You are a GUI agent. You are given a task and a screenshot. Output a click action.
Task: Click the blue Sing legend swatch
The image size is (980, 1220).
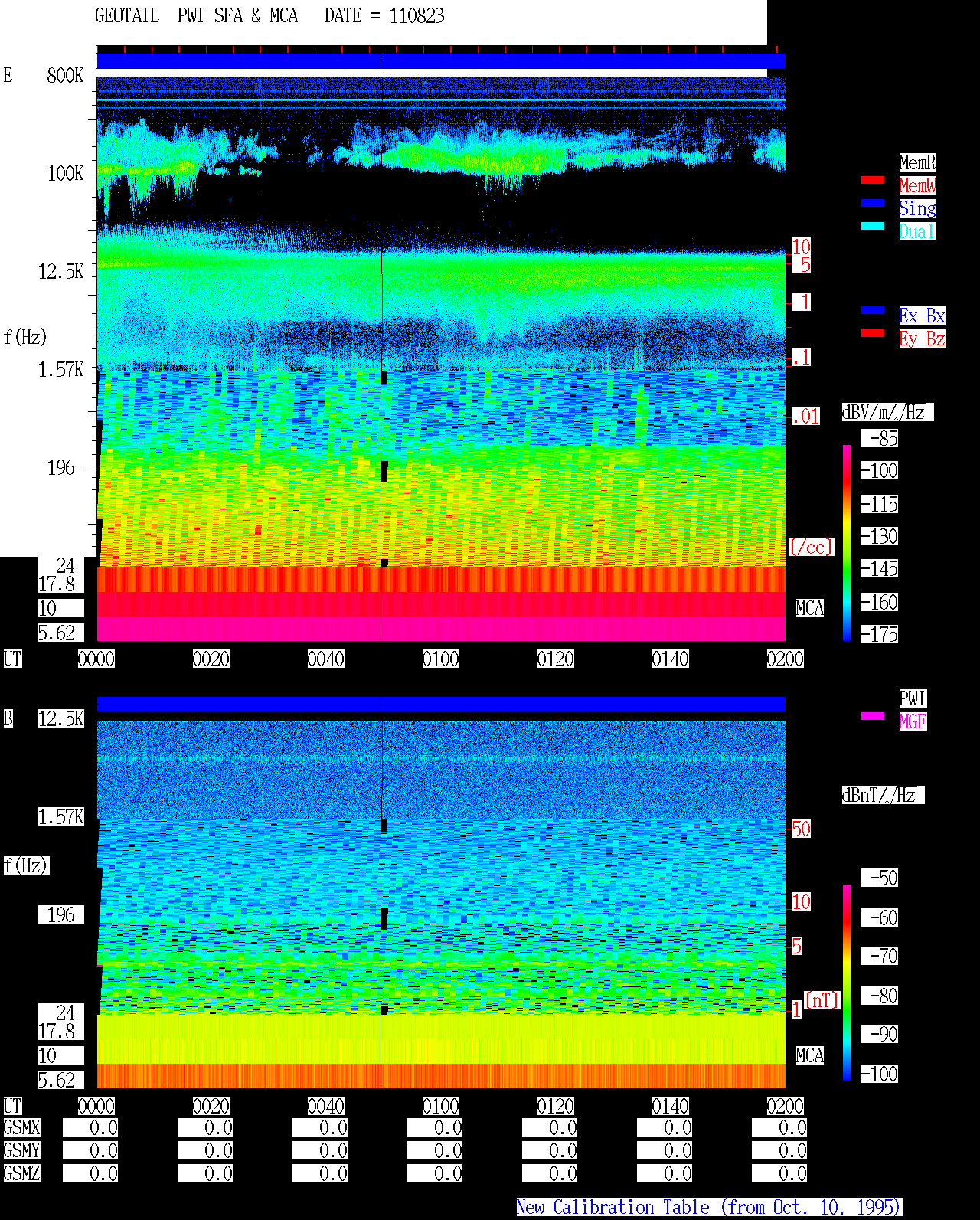coord(873,203)
